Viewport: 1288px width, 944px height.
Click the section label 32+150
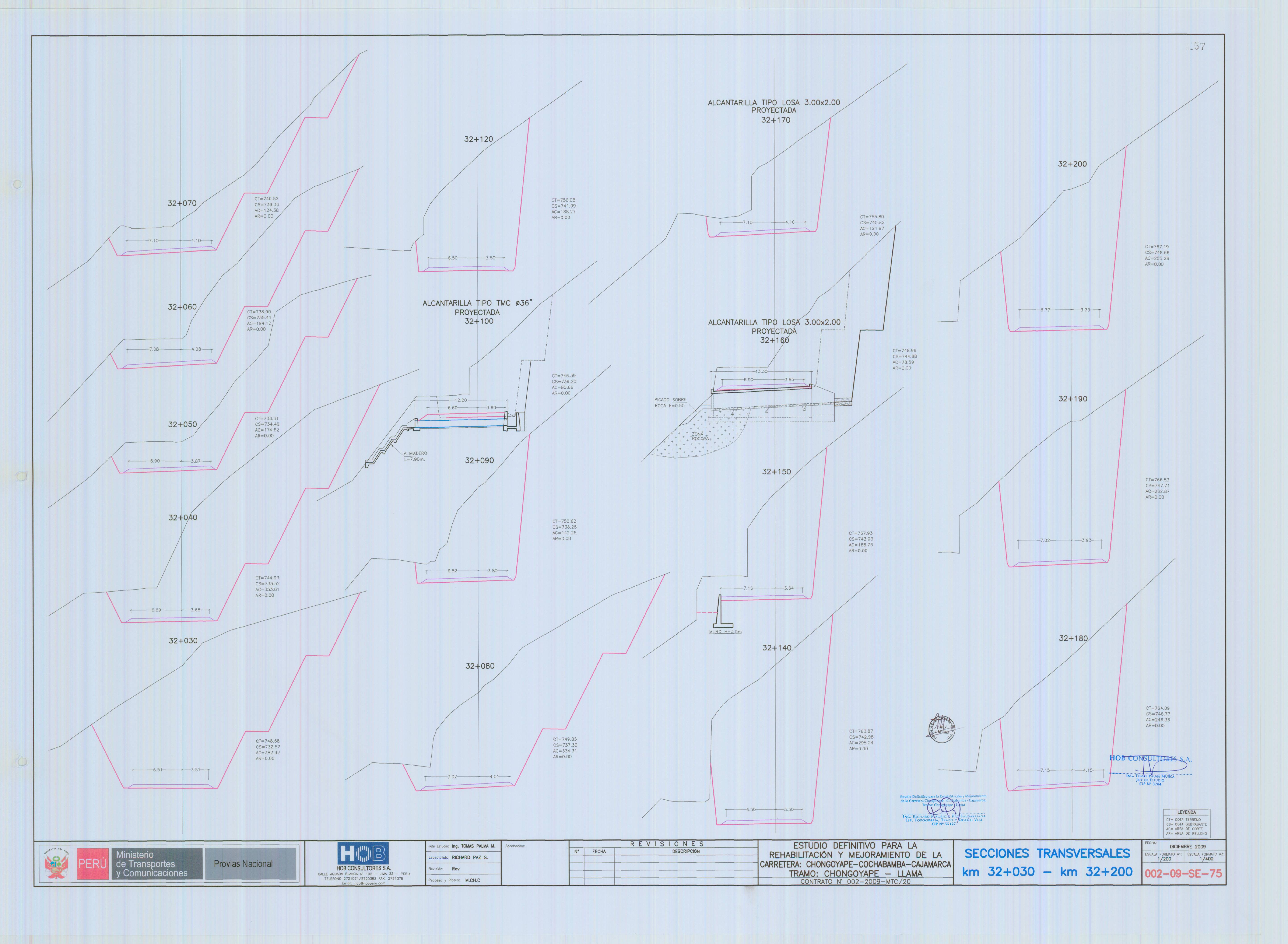click(x=776, y=472)
